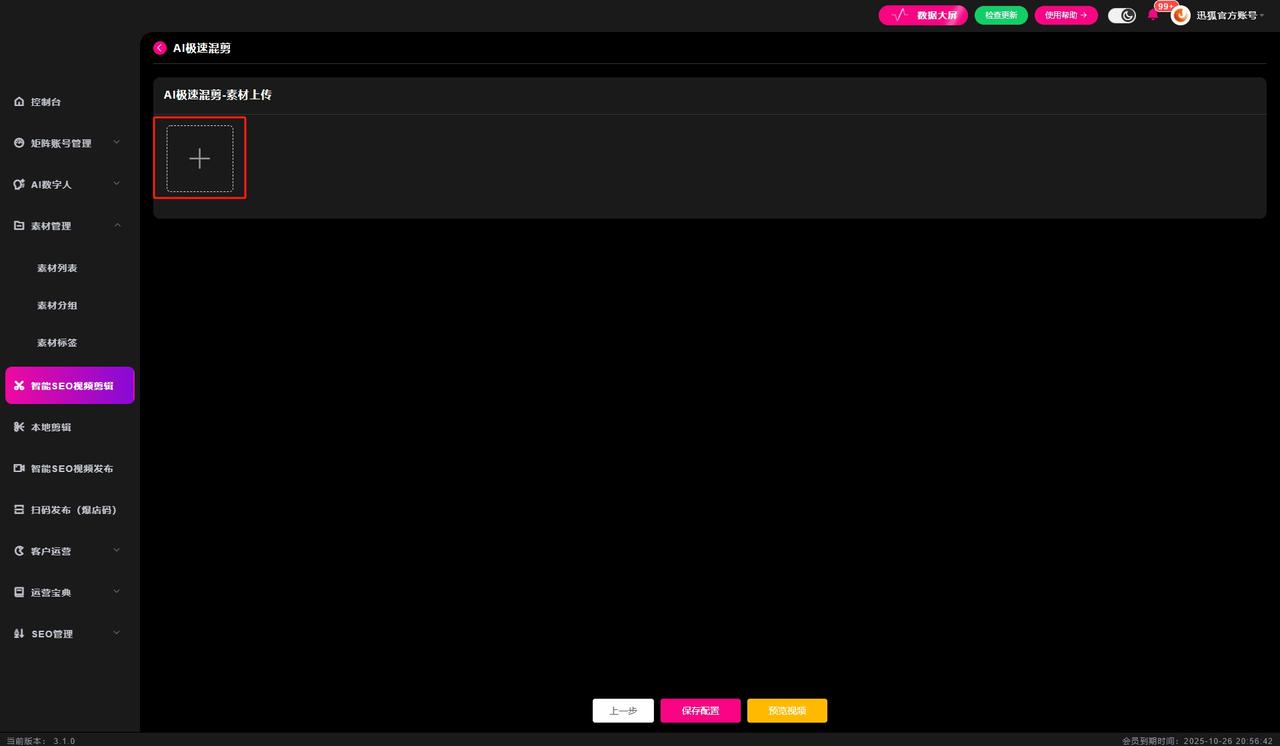
Task: Click the 保存配置 button
Action: click(700, 711)
